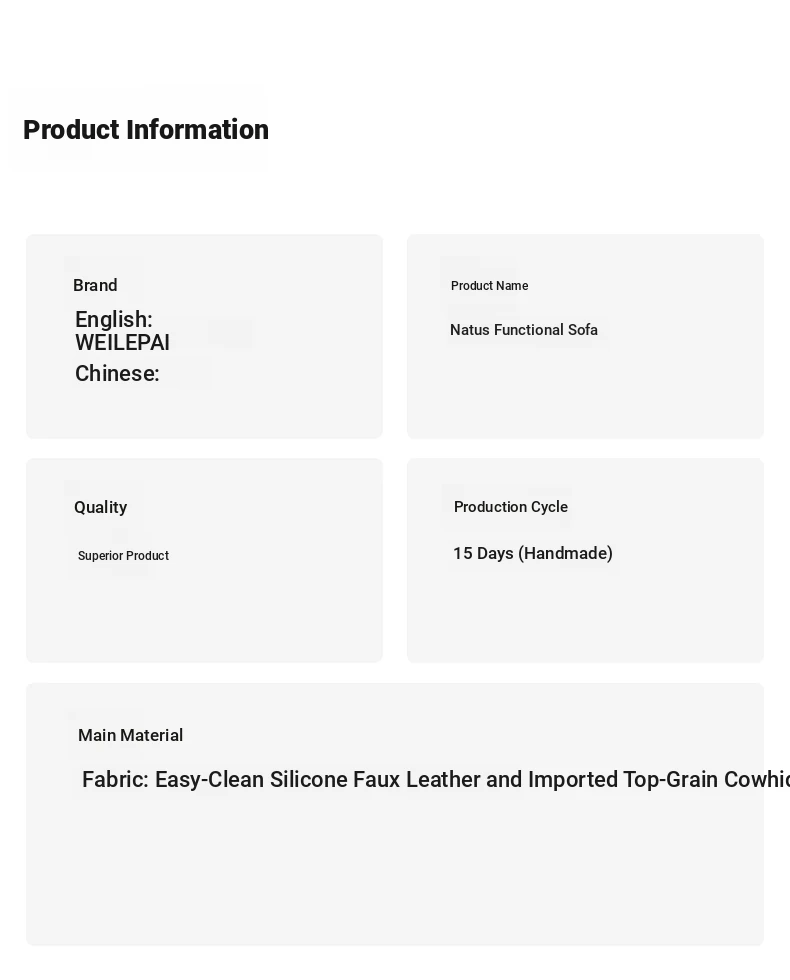Image resolution: width=790 pixels, height=980 pixels.
Task: Click the word Handmade in production cycle
Action: tap(566, 553)
